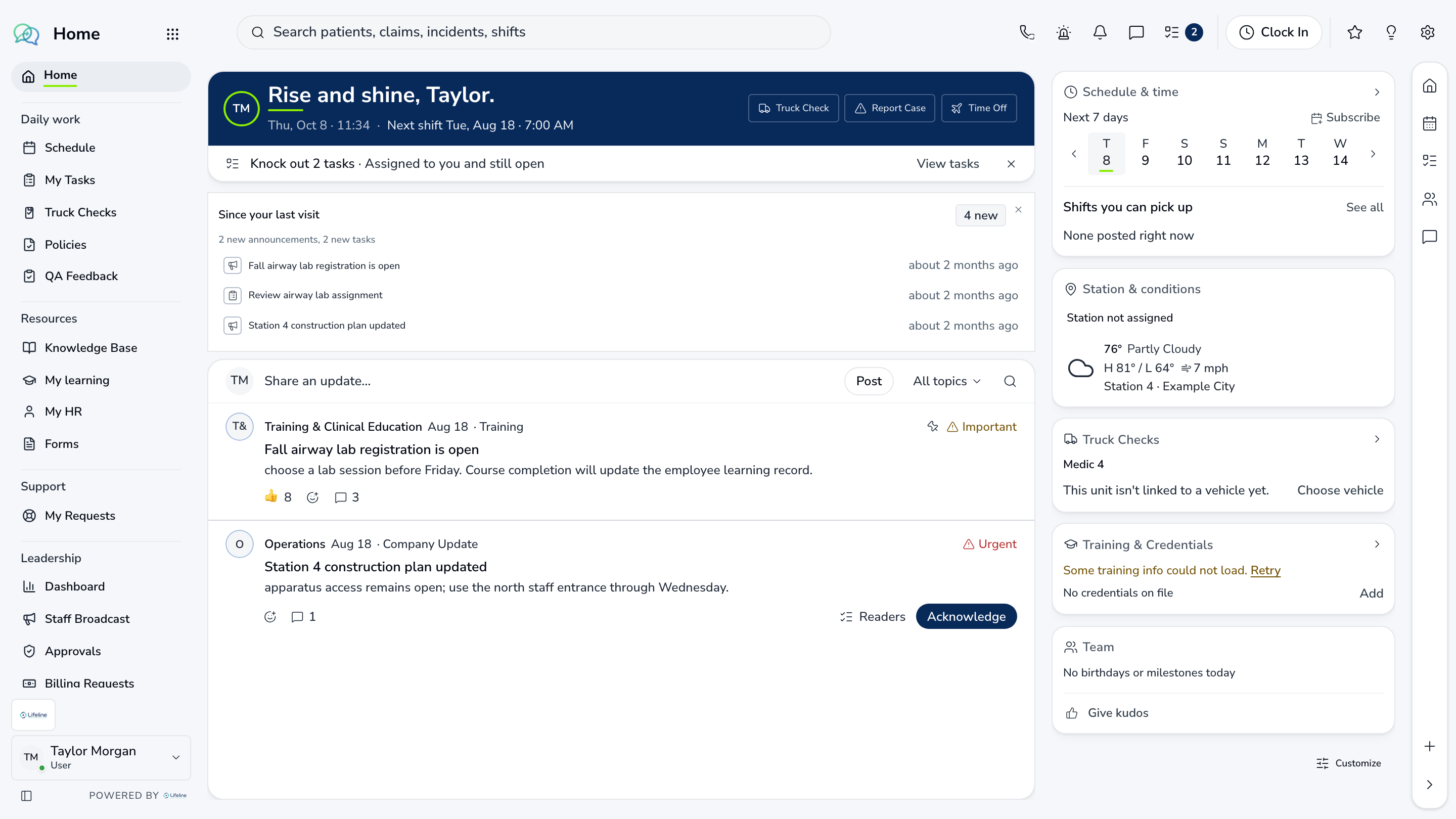1456x819 pixels.
Task: Open the settings gear icon
Action: click(x=1428, y=32)
